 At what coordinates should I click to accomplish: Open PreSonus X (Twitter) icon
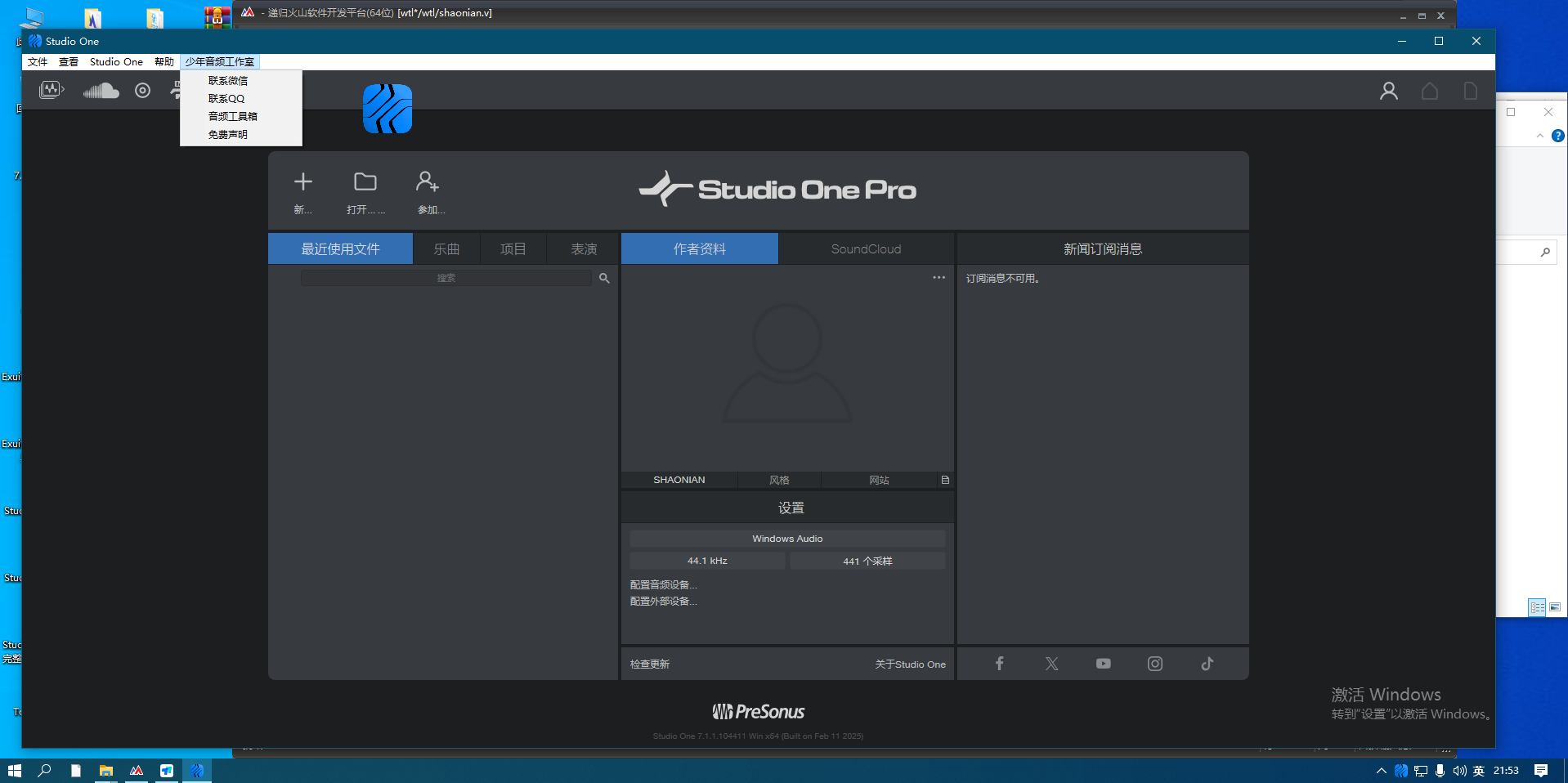1051,664
